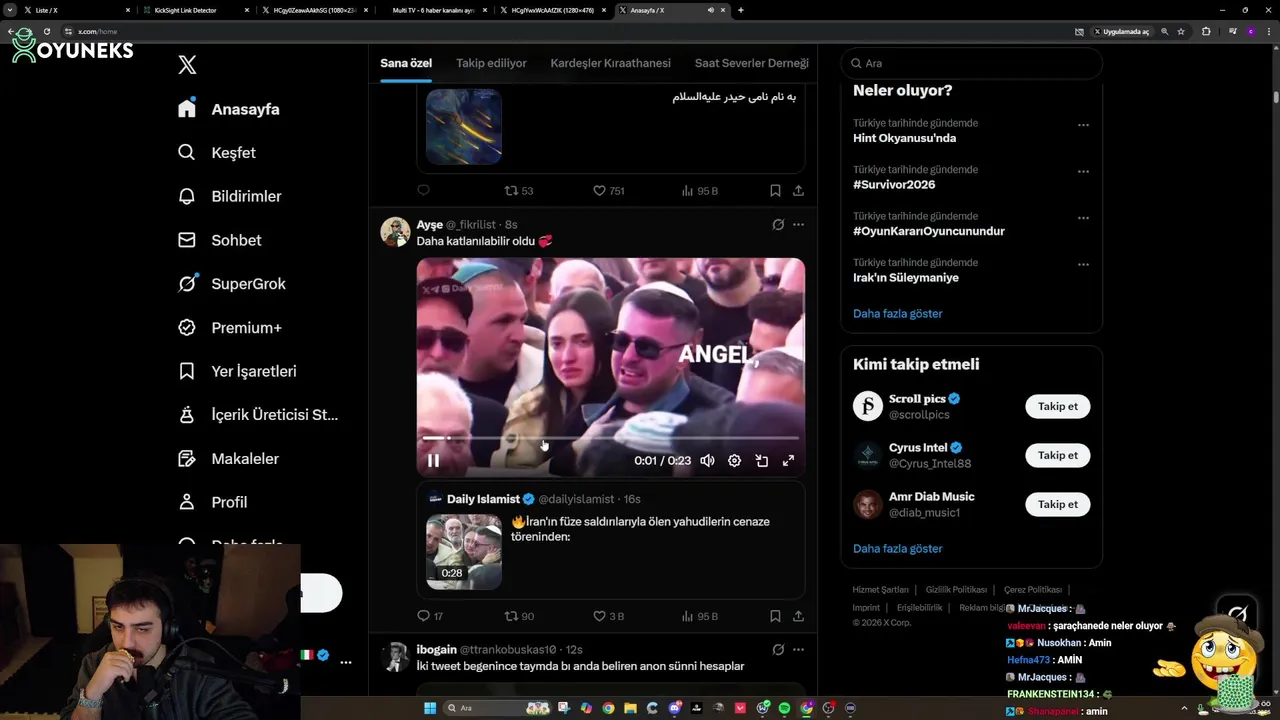Open Bildirimler notifications
Screen dimensions: 1280x720
pos(229,196)
